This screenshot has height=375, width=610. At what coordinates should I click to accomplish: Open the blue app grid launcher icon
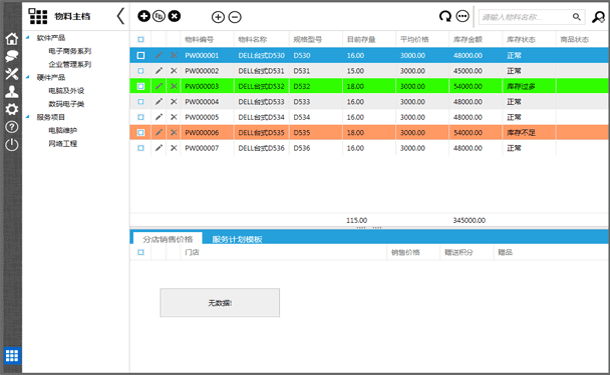[12, 356]
